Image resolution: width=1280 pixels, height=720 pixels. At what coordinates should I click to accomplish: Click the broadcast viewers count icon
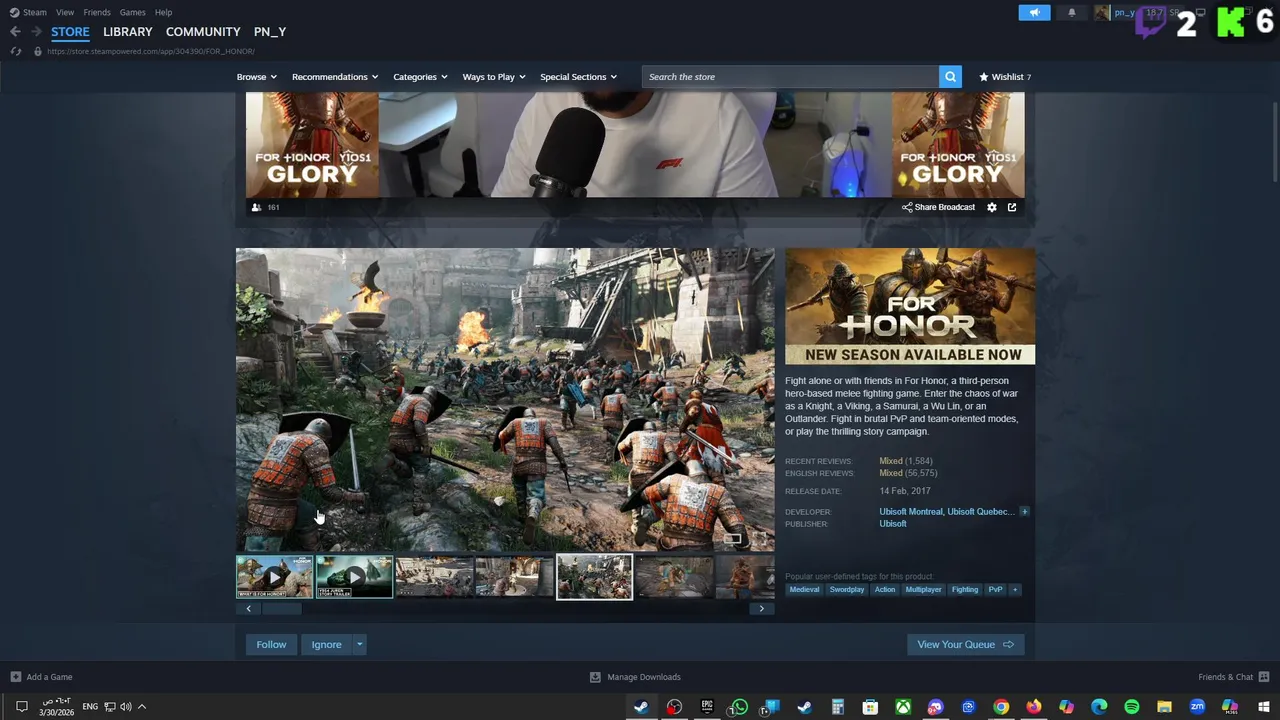point(256,207)
